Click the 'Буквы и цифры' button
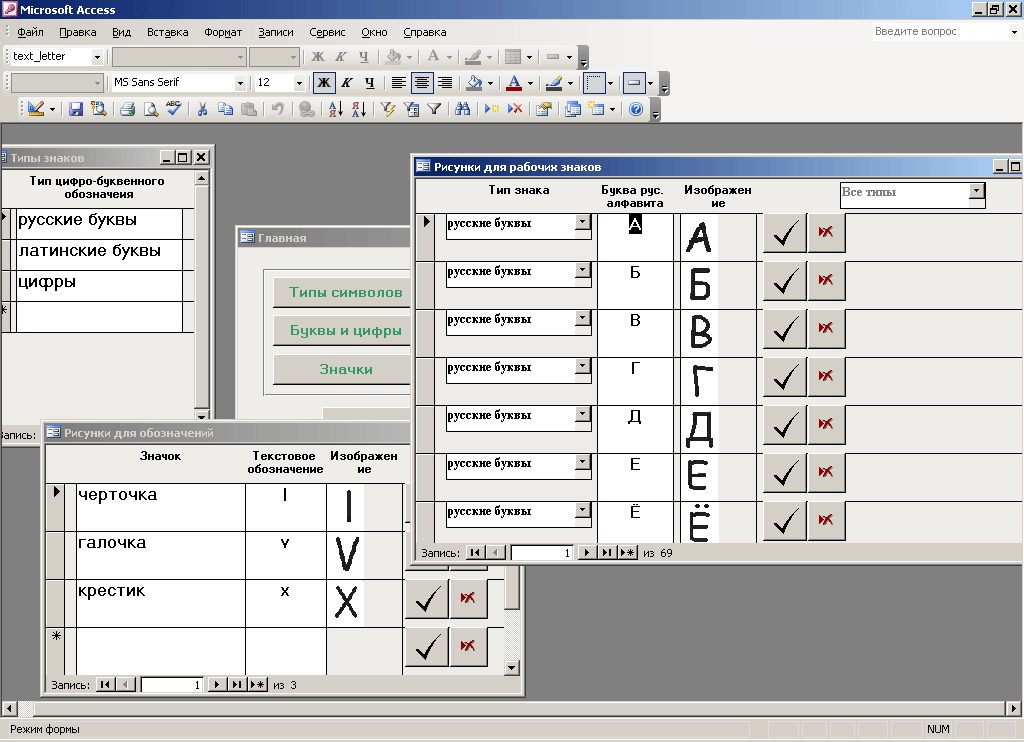 click(345, 330)
